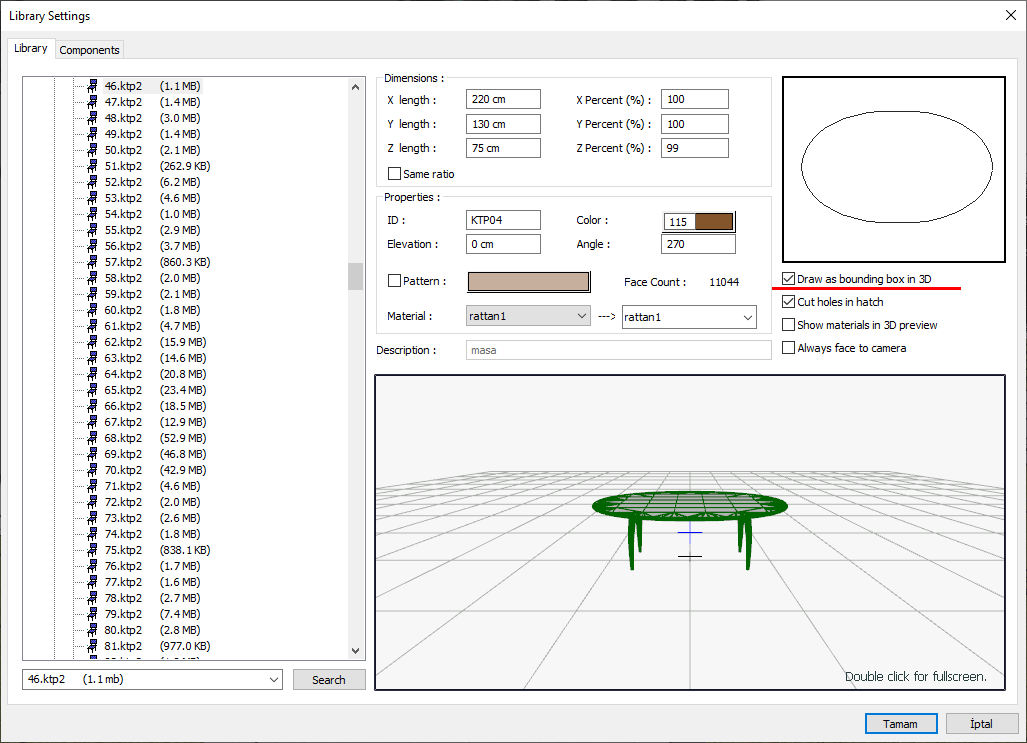This screenshot has width=1027, height=743.
Task: Click the icon beside 62.ktp2
Action: click(91, 342)
